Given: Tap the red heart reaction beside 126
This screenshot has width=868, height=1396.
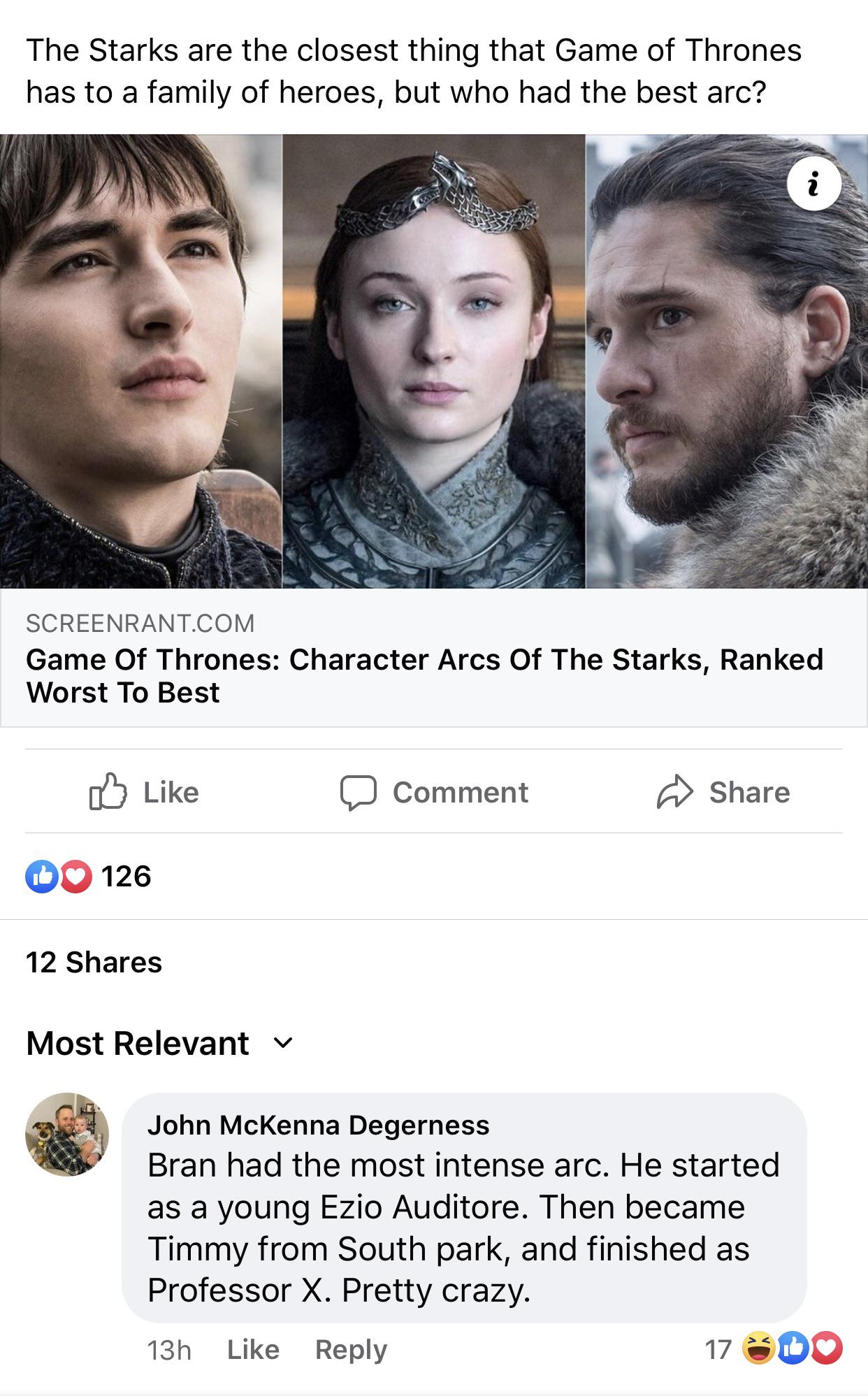Looking at the screenshot, I should tap(76, 877).
